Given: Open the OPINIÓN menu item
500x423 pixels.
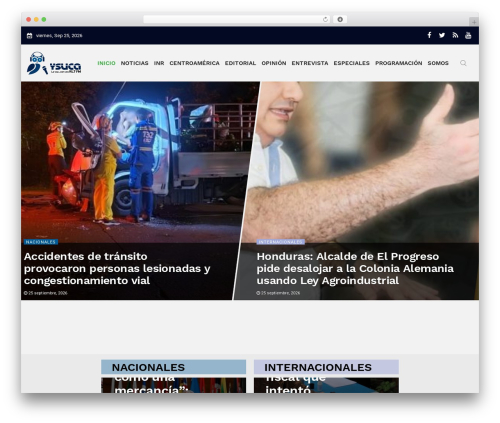Looking at the screenshot, I should pos(274,63).
